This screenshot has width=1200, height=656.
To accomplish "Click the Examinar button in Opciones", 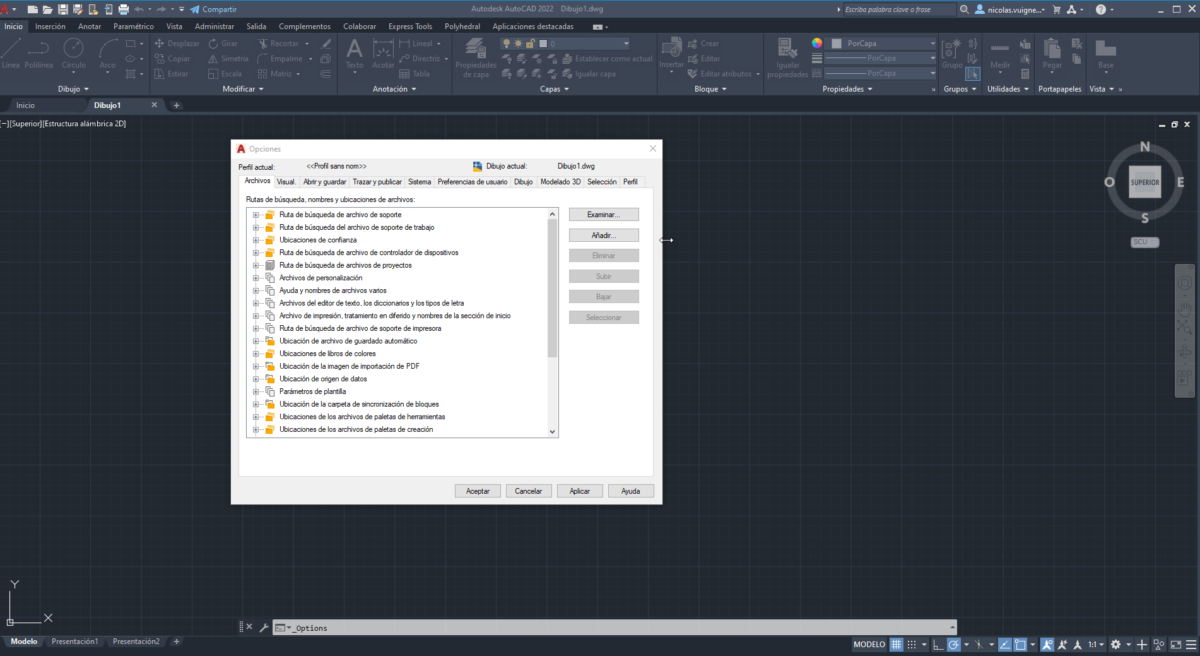I will tap(603, 213).
